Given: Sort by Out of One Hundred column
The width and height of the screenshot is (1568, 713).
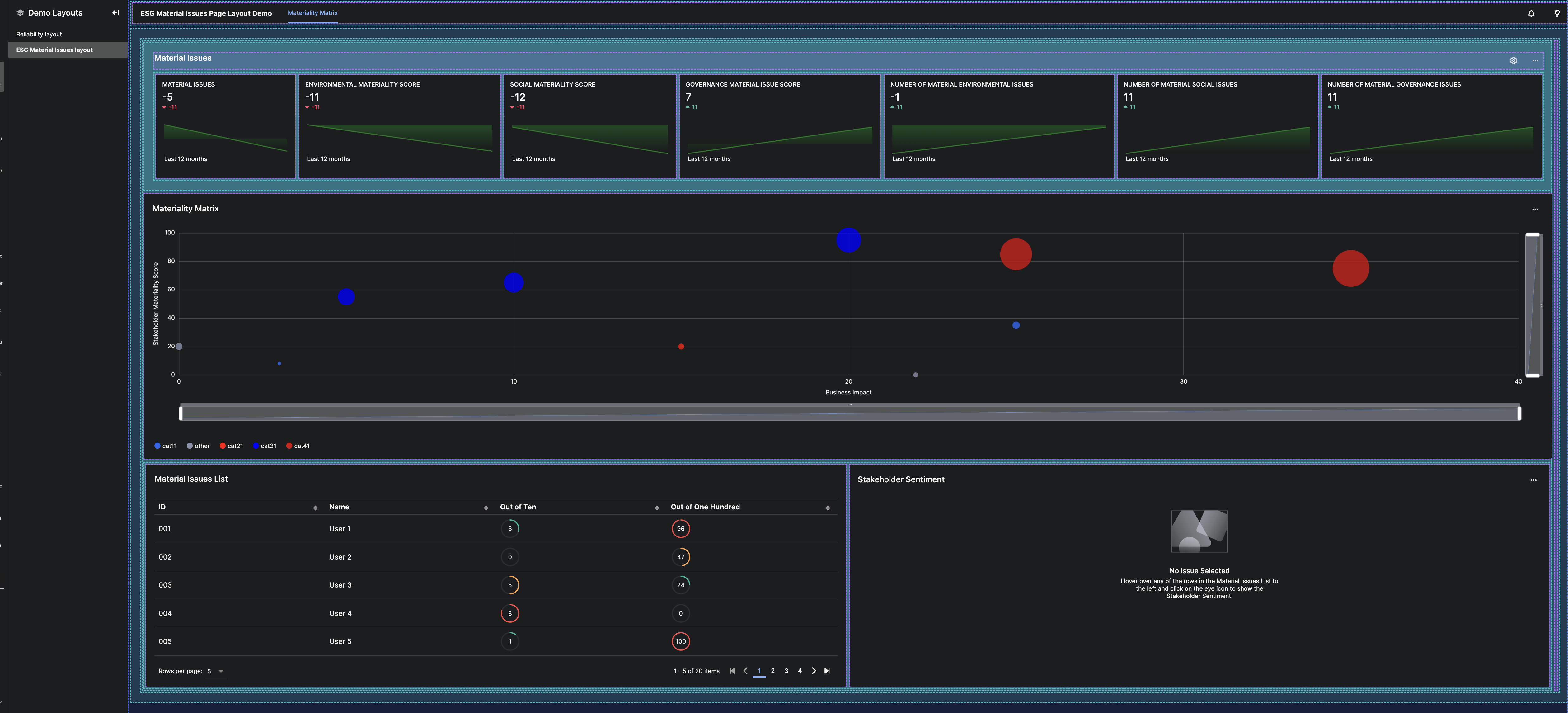Looking at the screenshot, I should 827,508.
